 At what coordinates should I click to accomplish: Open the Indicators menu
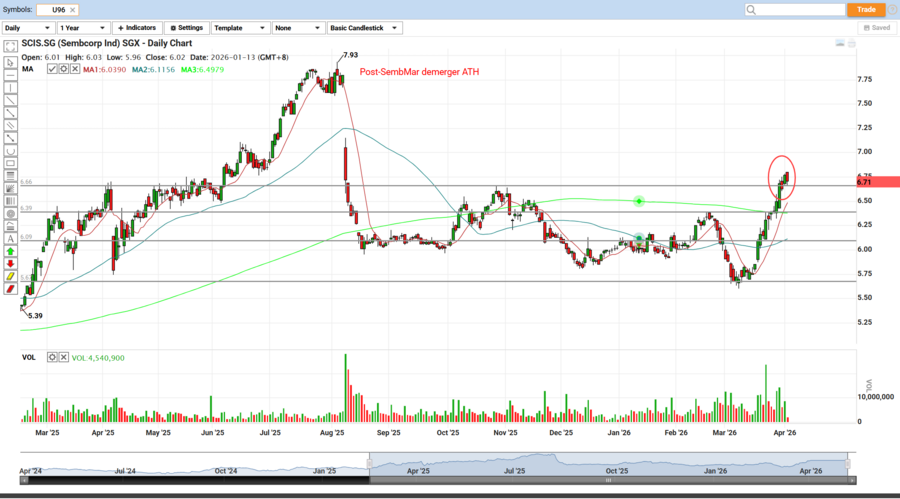138,28
